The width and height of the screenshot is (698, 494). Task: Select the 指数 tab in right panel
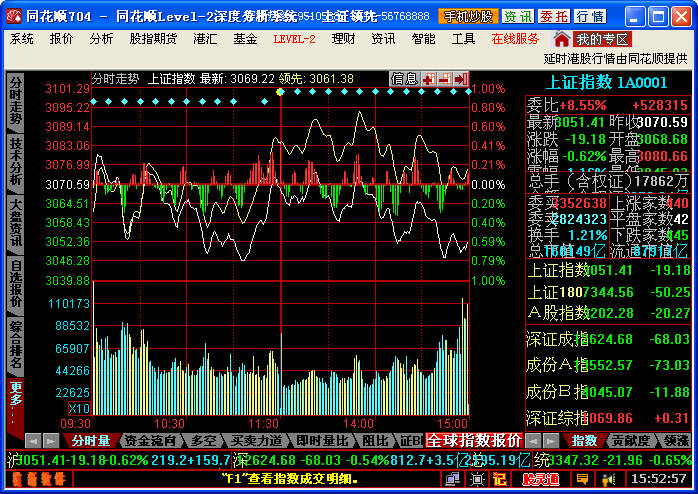pos(584,441)
